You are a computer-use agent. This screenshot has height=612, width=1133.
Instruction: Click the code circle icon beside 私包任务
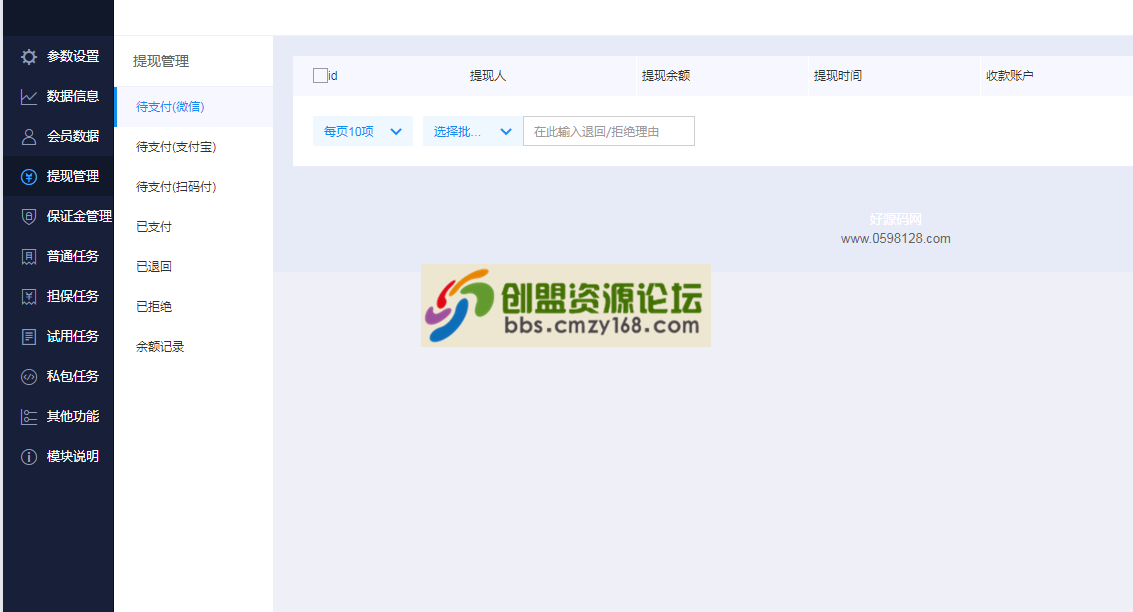click(x=29, y=376)
